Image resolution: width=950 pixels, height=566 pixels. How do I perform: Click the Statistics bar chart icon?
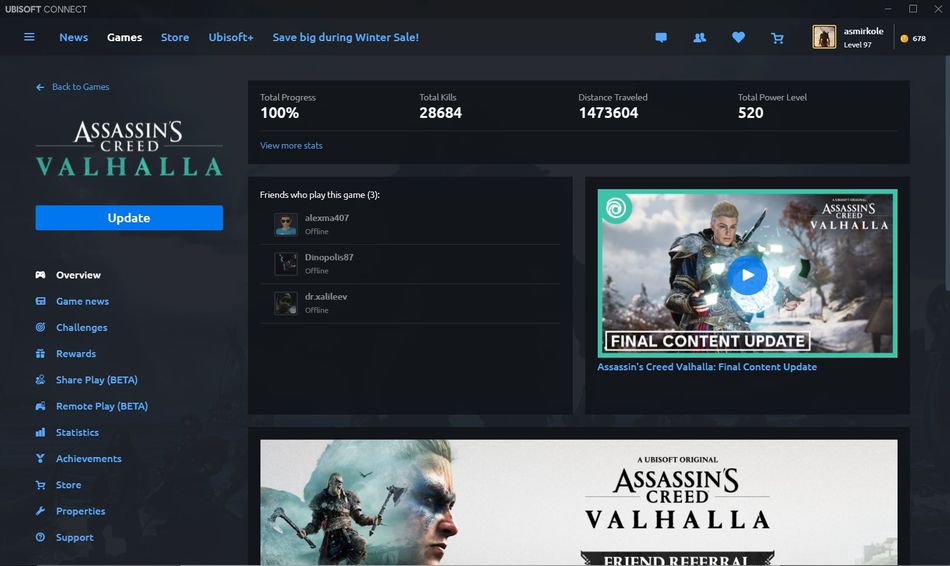tap(40, 432)
